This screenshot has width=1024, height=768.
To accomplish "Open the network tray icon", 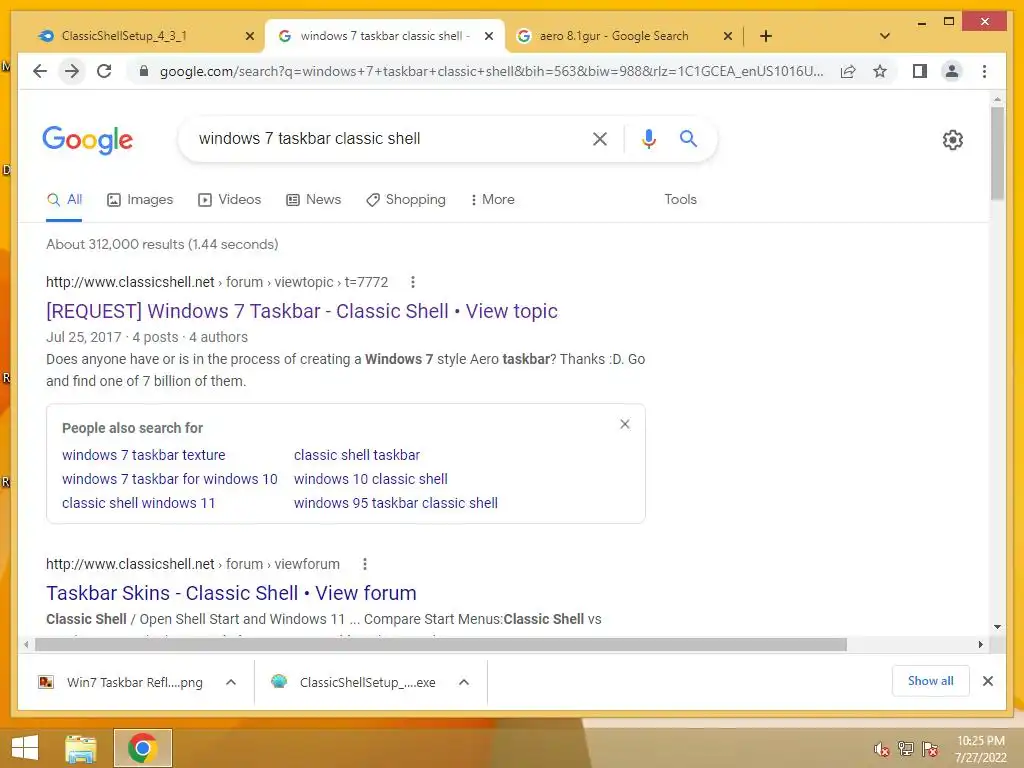I will pyautogui.click(x=906, y=749).
